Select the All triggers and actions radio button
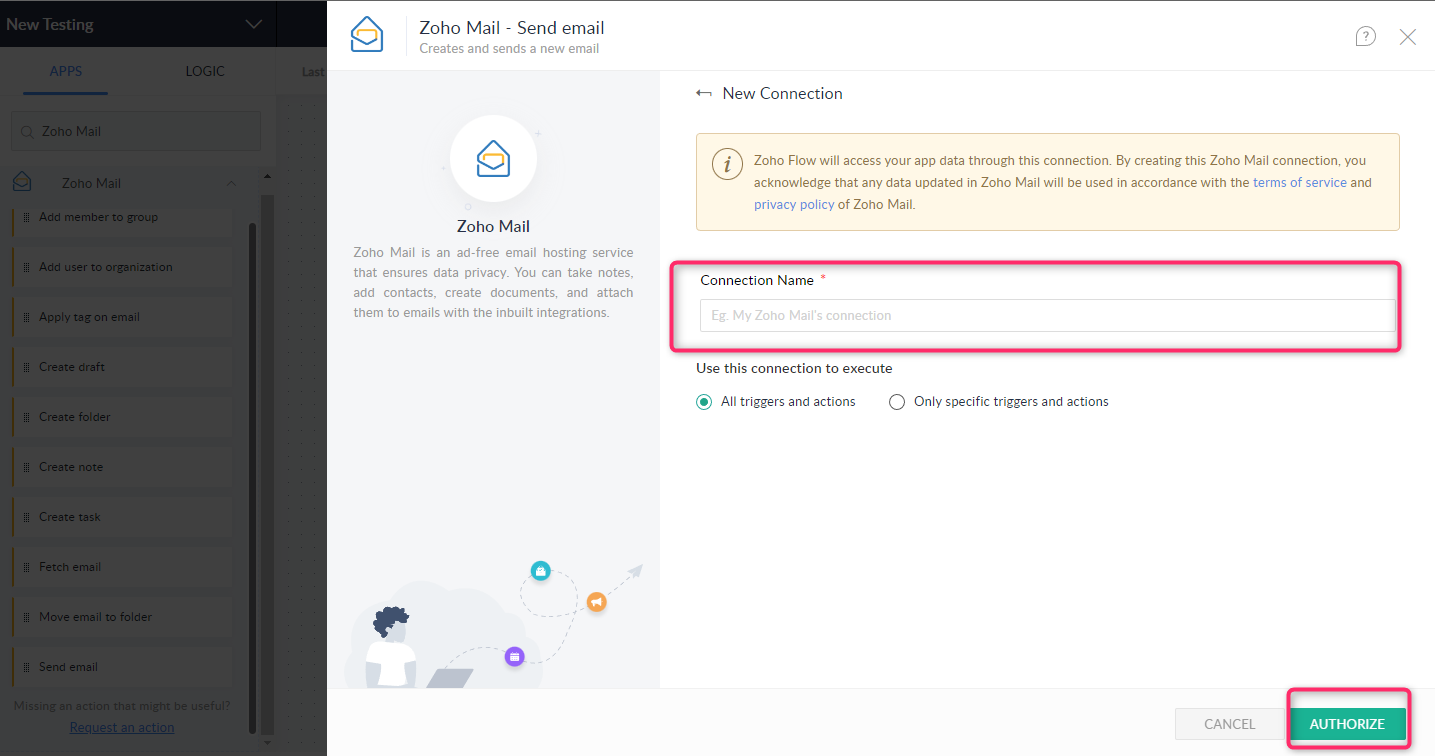The width and height of the screenshot is (1435, 756). (x=703, y=401)
